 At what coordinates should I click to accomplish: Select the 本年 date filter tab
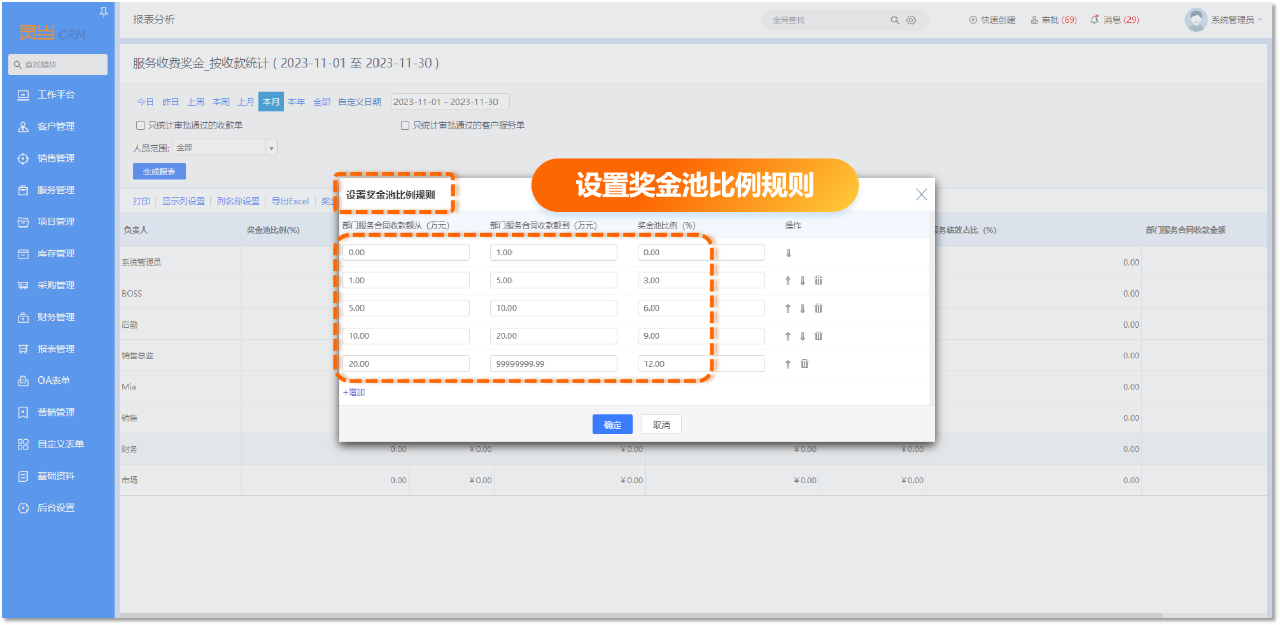tap(296, 102)
